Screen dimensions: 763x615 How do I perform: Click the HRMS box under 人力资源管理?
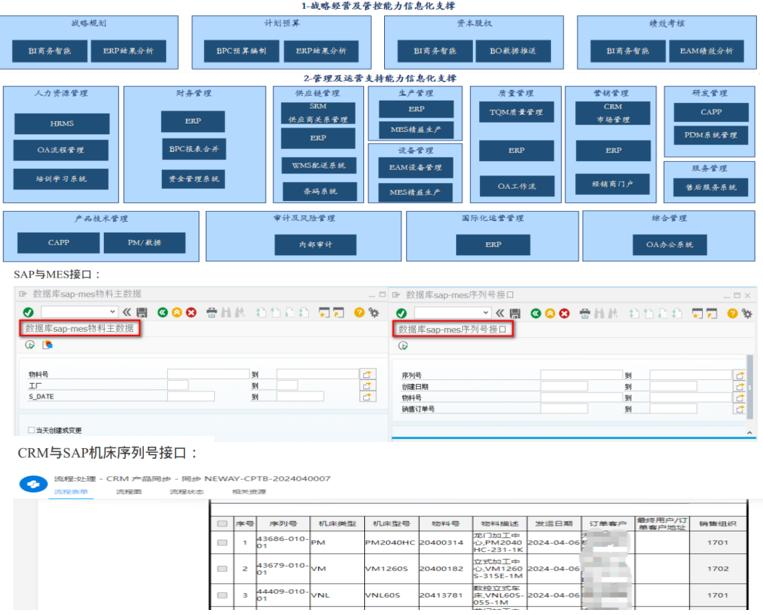[x=54, y=123]
